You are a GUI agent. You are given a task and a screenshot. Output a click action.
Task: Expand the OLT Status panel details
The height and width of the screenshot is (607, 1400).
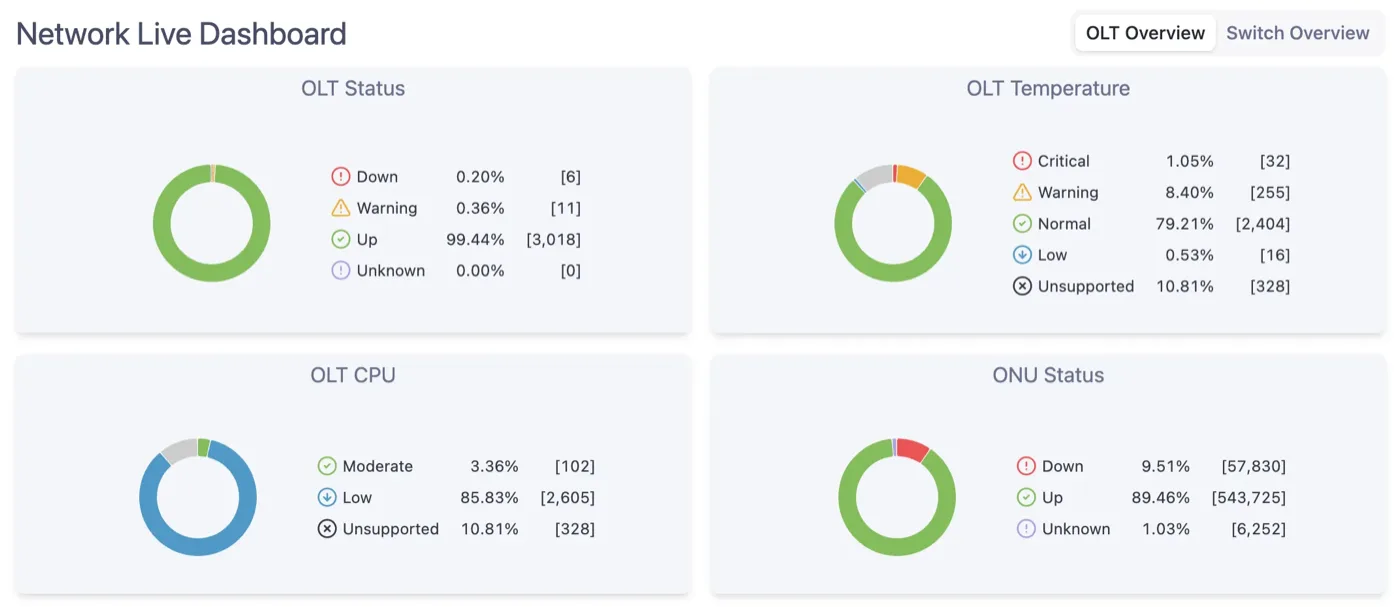pos(353,88)
